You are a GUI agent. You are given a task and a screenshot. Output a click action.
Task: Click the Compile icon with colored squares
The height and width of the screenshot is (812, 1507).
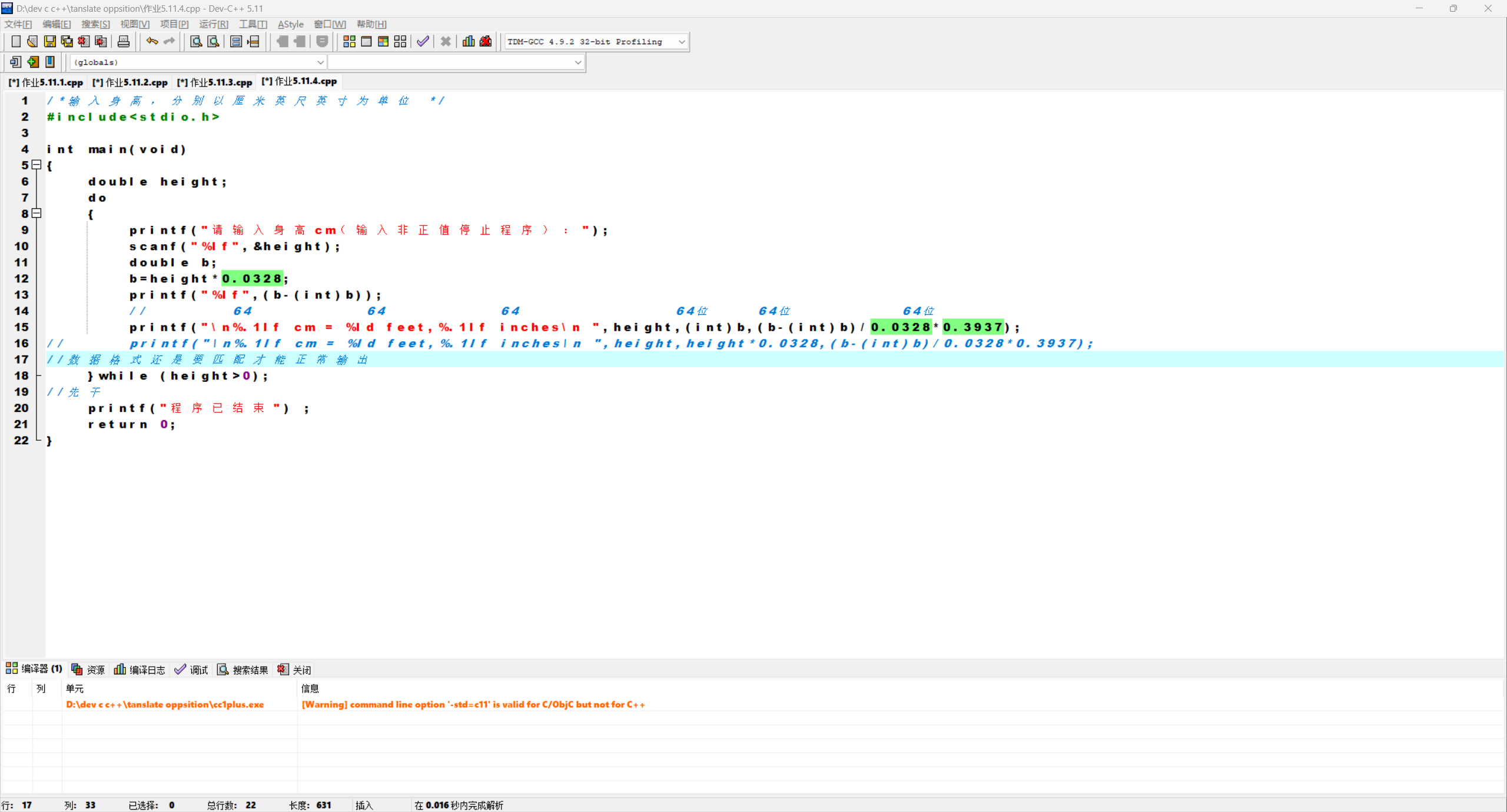(349, 41)
